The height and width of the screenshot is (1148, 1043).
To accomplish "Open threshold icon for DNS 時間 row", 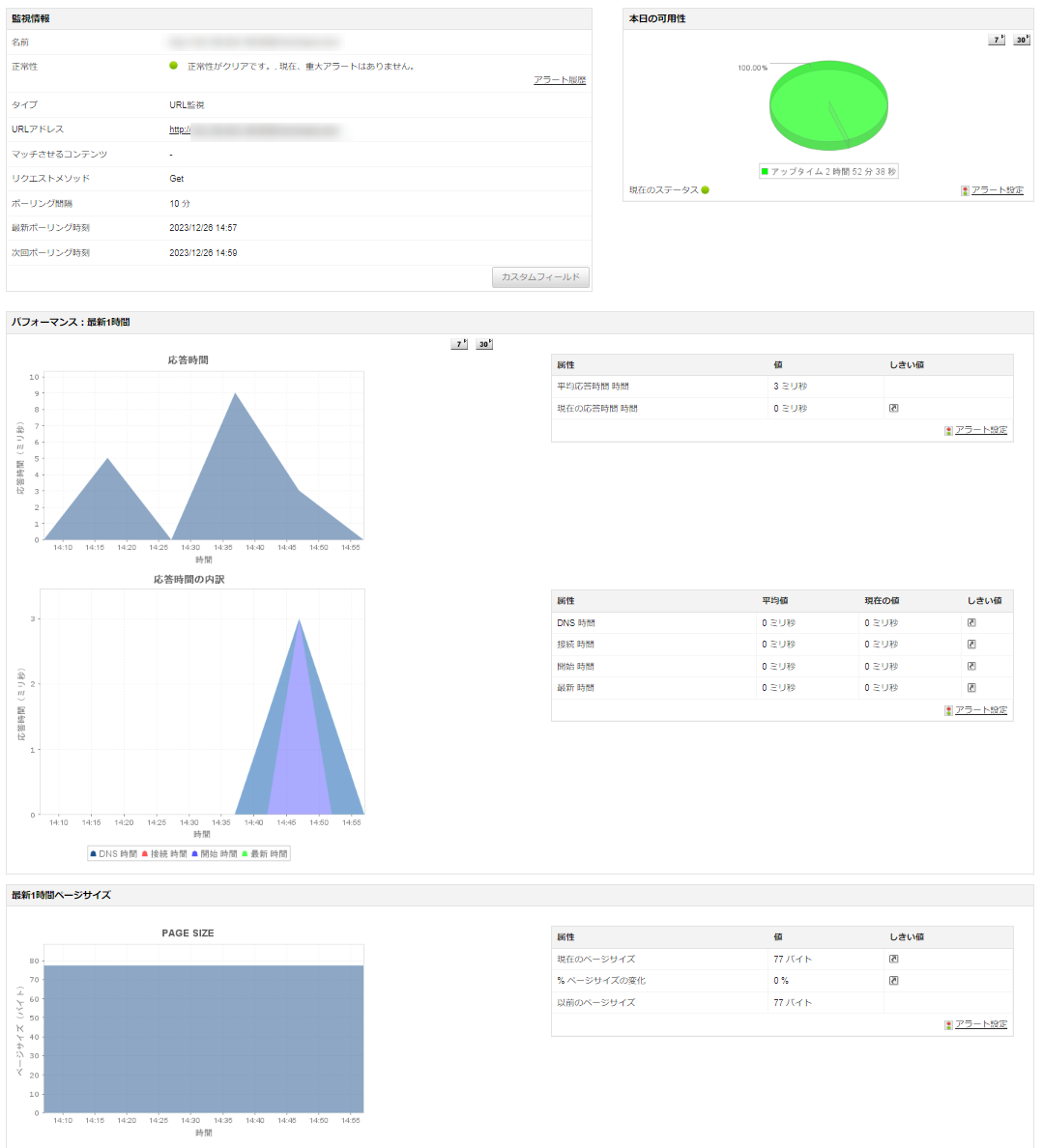I will pyautogui.click(x=971, y=622).
